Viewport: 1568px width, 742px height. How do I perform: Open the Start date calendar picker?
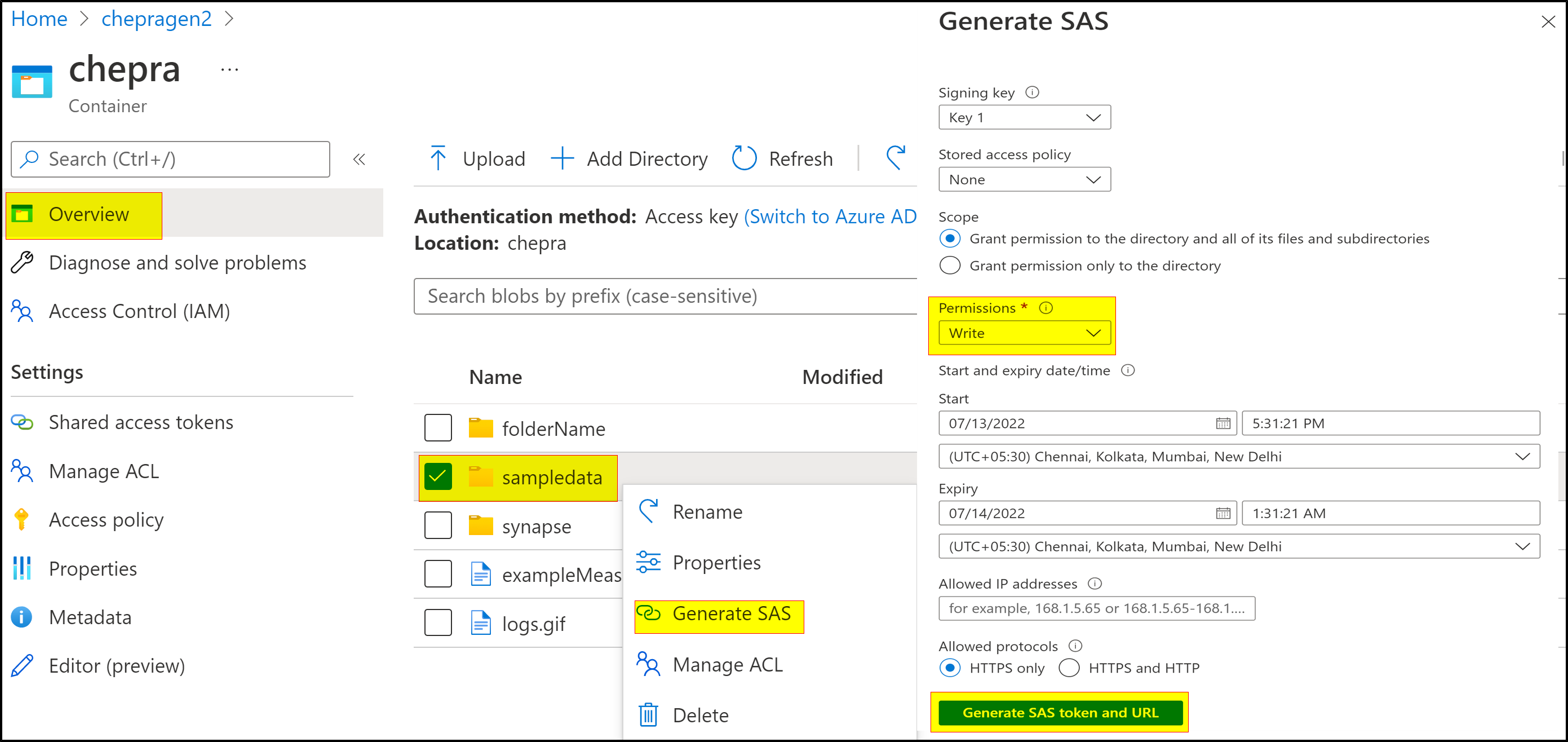point(1223,423)
